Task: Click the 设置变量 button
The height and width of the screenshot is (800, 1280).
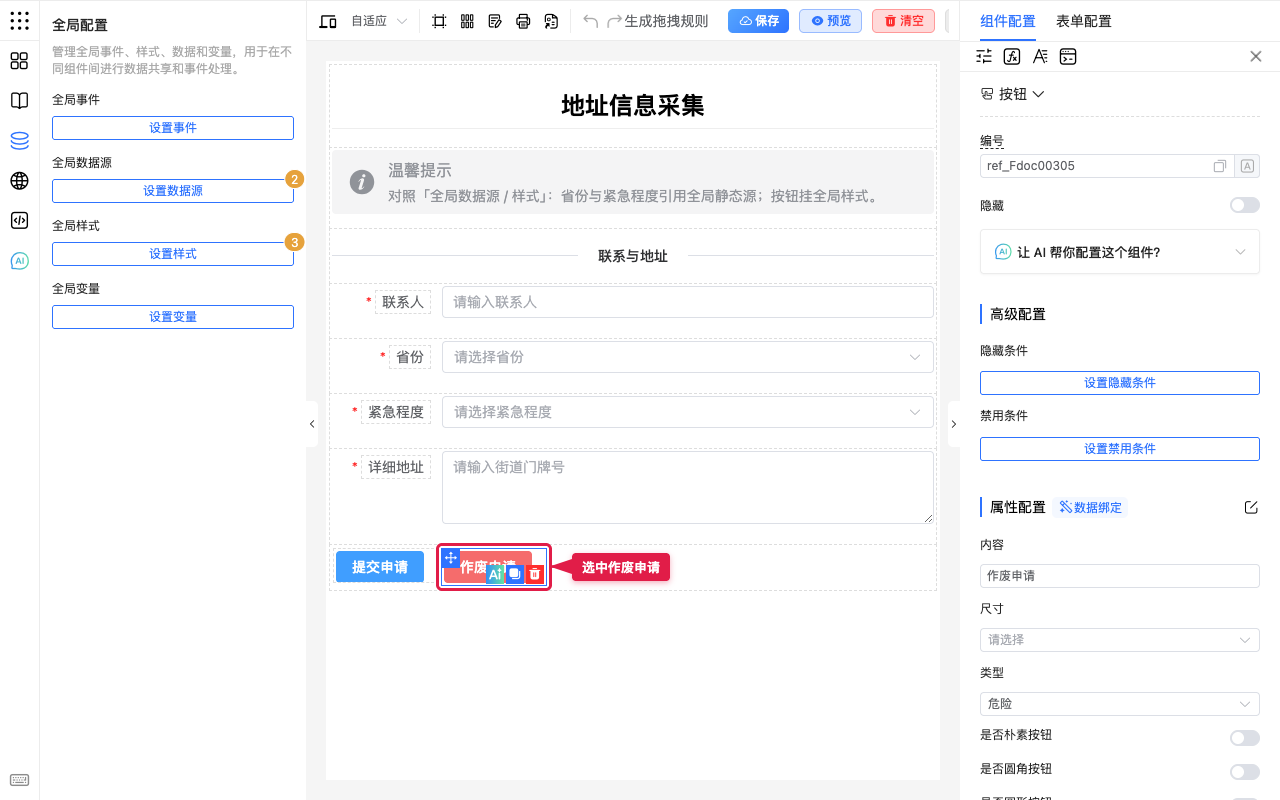Action: 173,317
